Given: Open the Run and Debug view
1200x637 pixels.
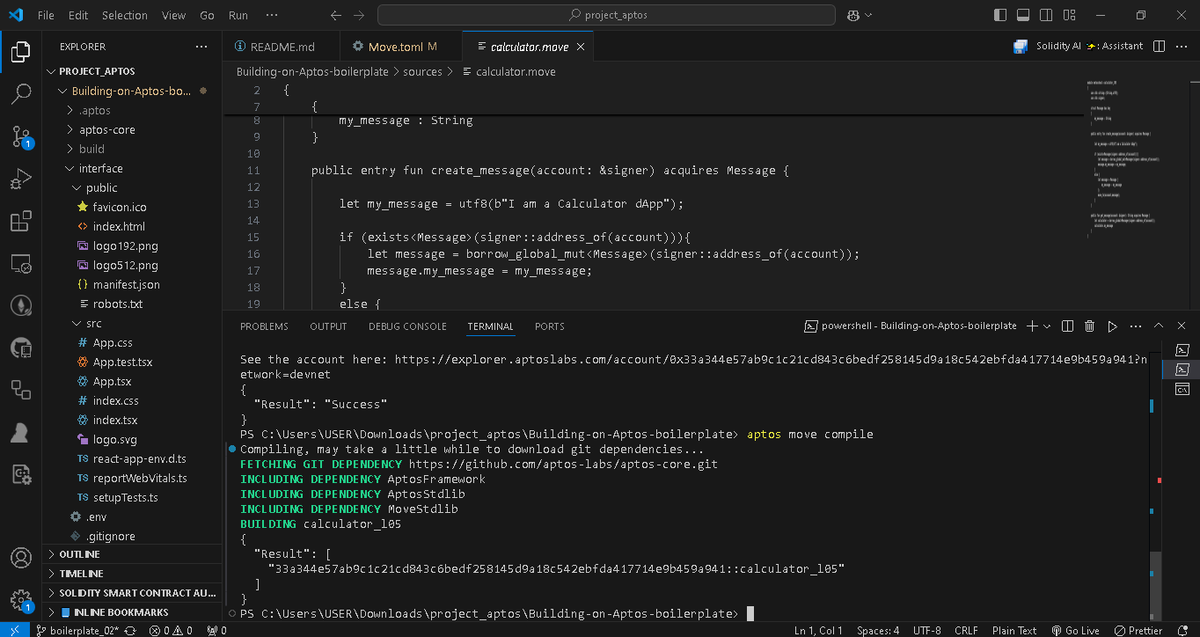Looking at the screenshot, I should (x=21, y=180).
